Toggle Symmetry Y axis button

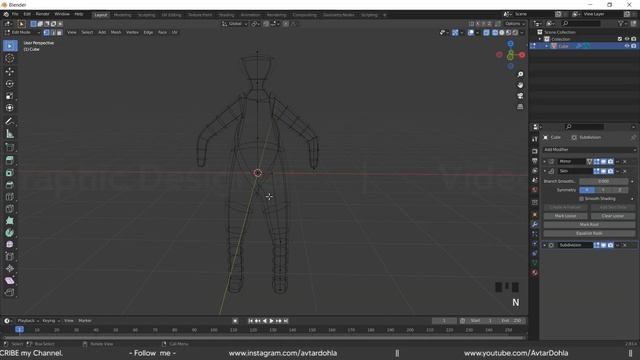click(603, 190)
